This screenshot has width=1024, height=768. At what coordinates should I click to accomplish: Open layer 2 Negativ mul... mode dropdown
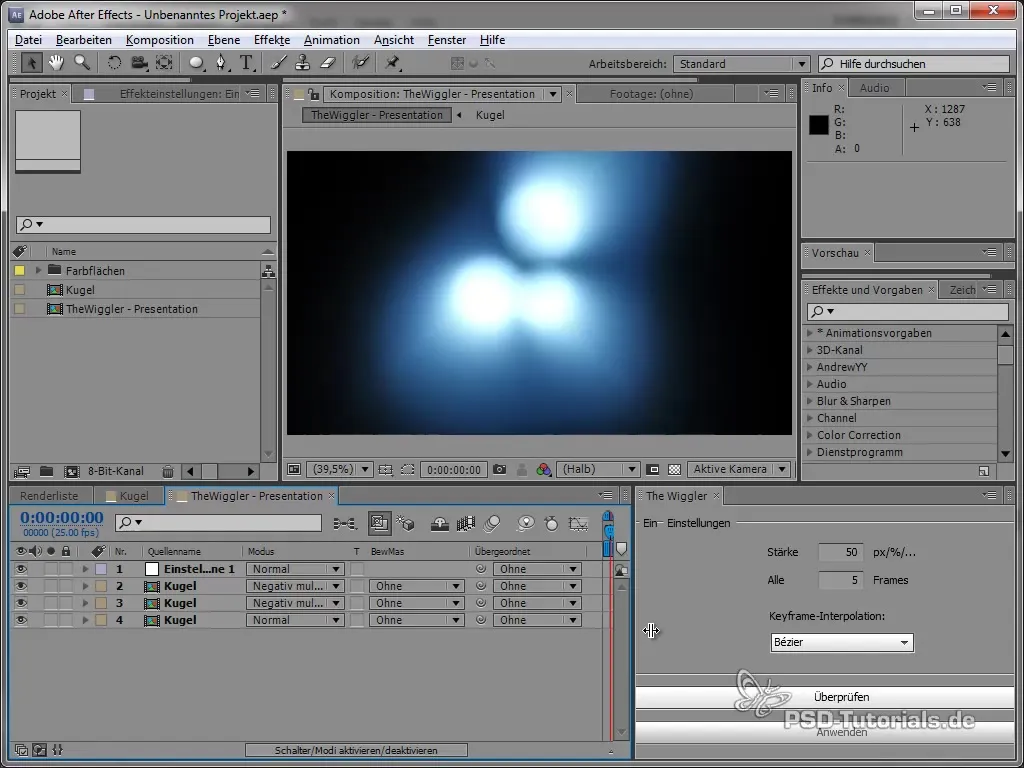295,586
